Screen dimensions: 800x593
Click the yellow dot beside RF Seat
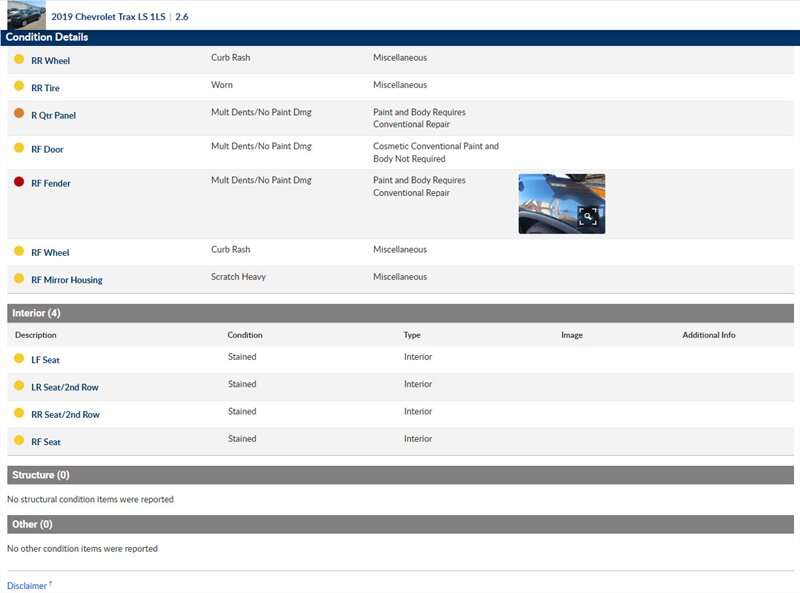tap(19, 441)
